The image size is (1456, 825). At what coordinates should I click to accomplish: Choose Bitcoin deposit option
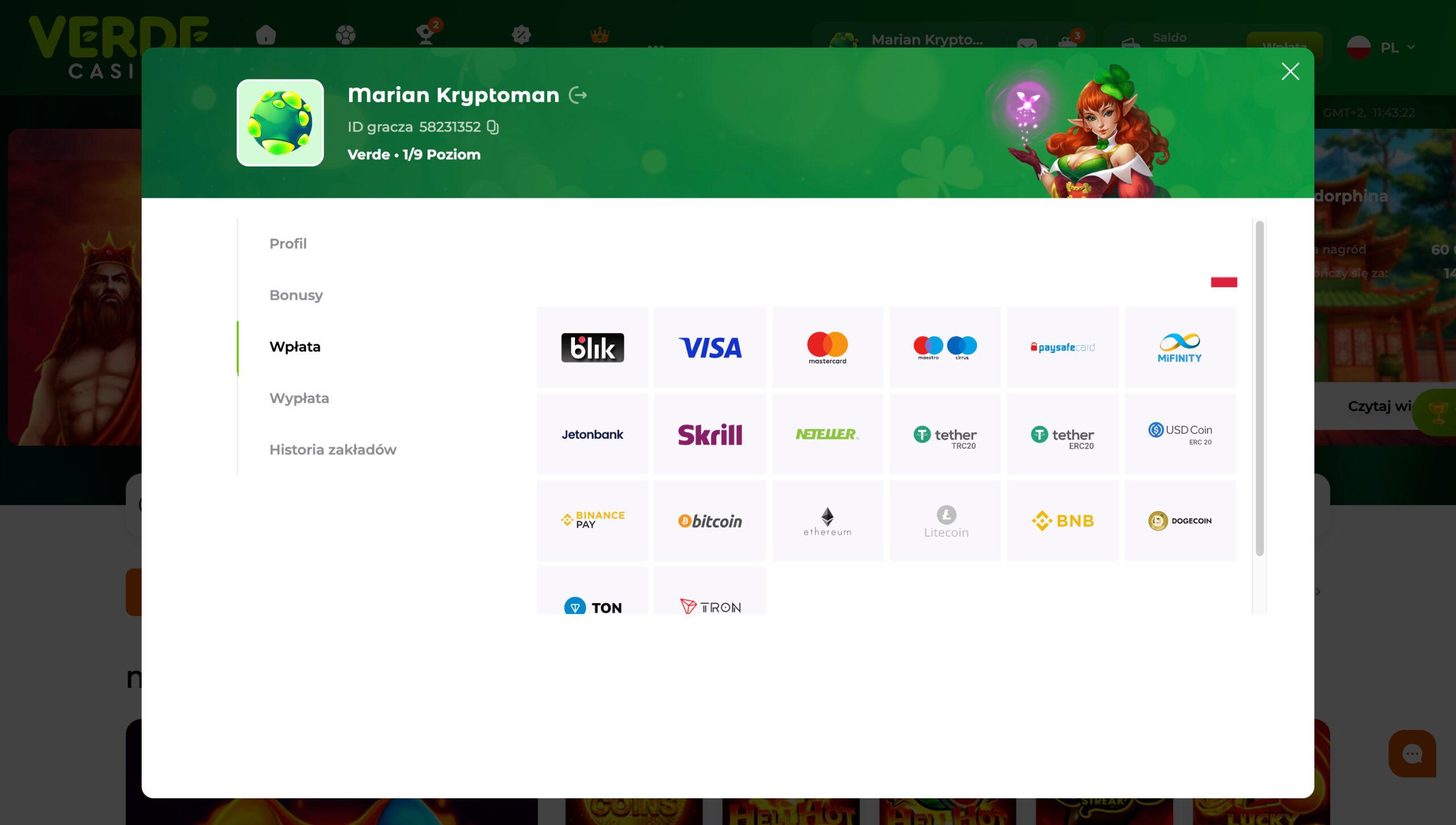[709, 521]
